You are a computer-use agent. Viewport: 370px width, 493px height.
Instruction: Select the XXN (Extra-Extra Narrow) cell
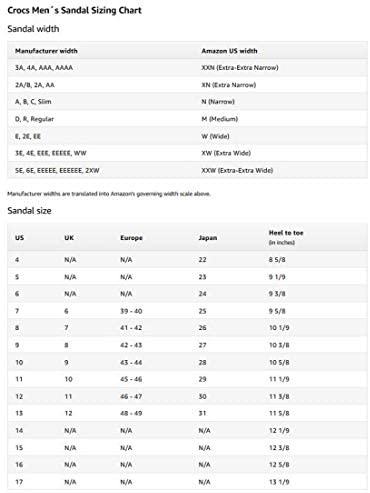[240, 68]
